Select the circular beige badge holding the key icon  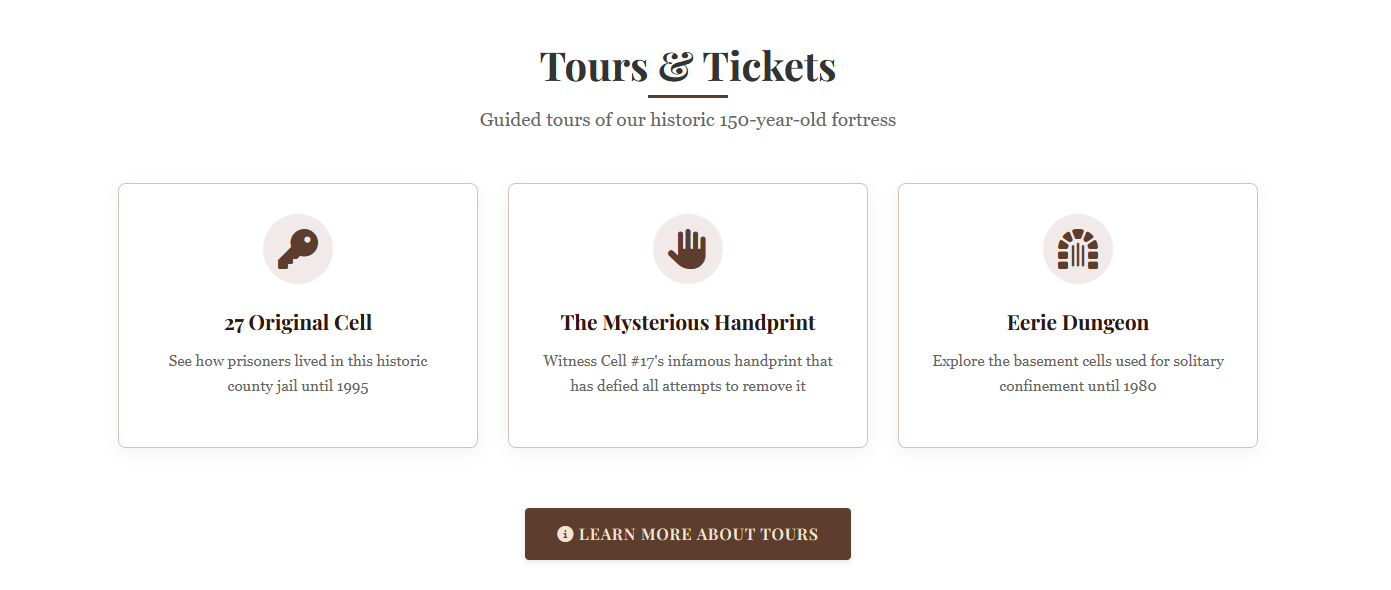point(297,248)
